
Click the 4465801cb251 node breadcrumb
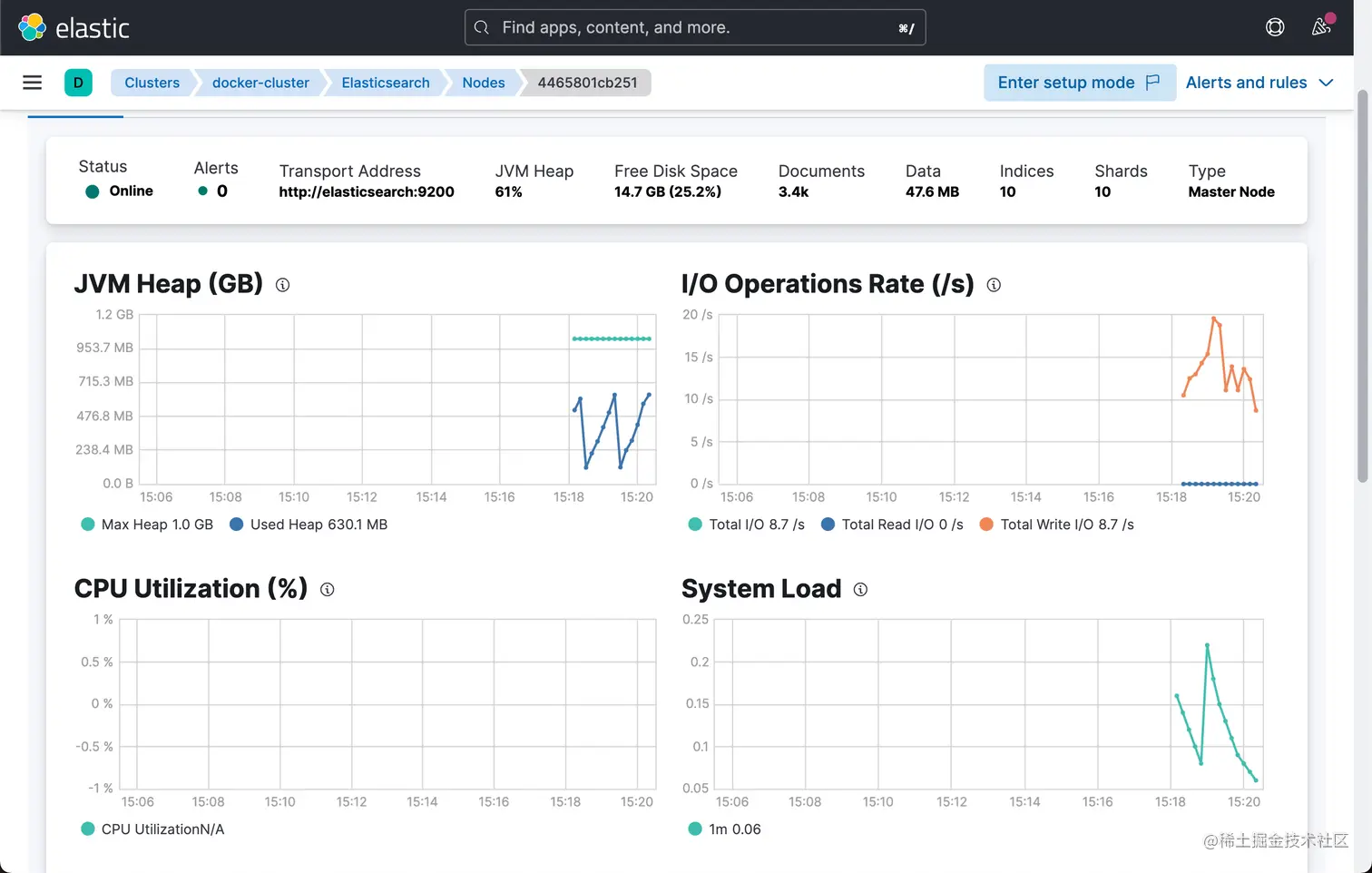587,83
